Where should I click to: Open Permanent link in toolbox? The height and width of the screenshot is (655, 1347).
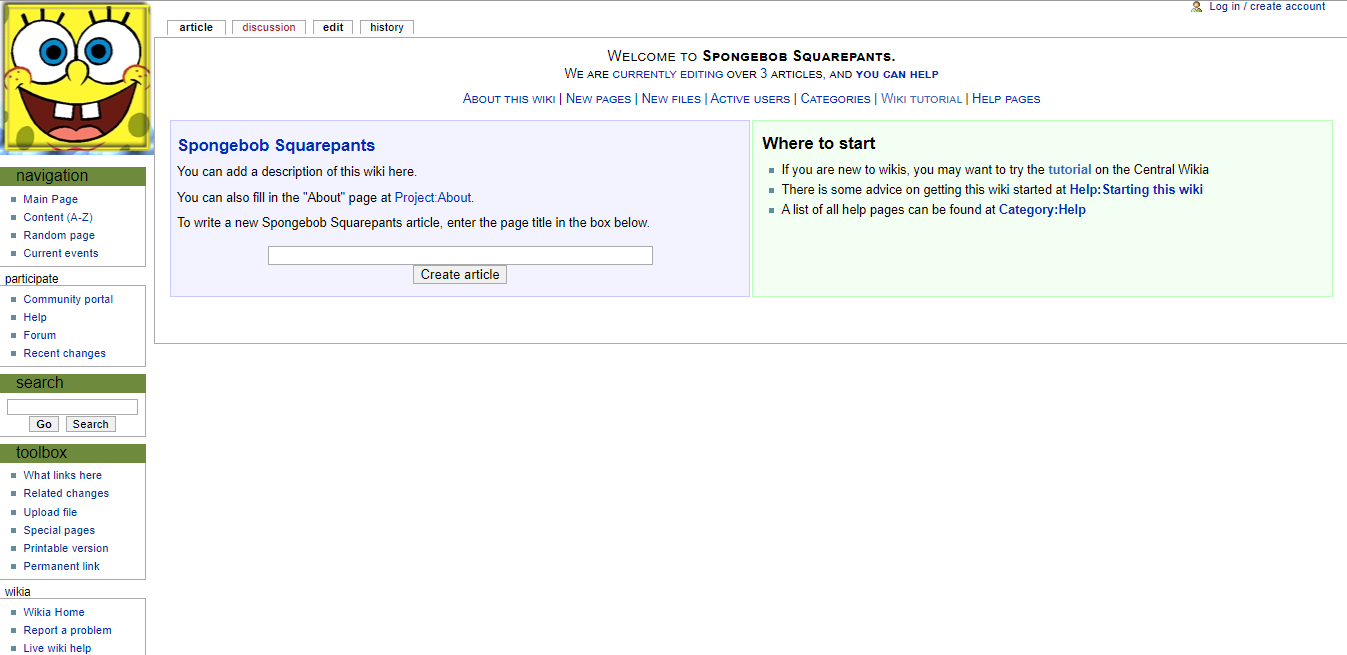tap(62, 567)
